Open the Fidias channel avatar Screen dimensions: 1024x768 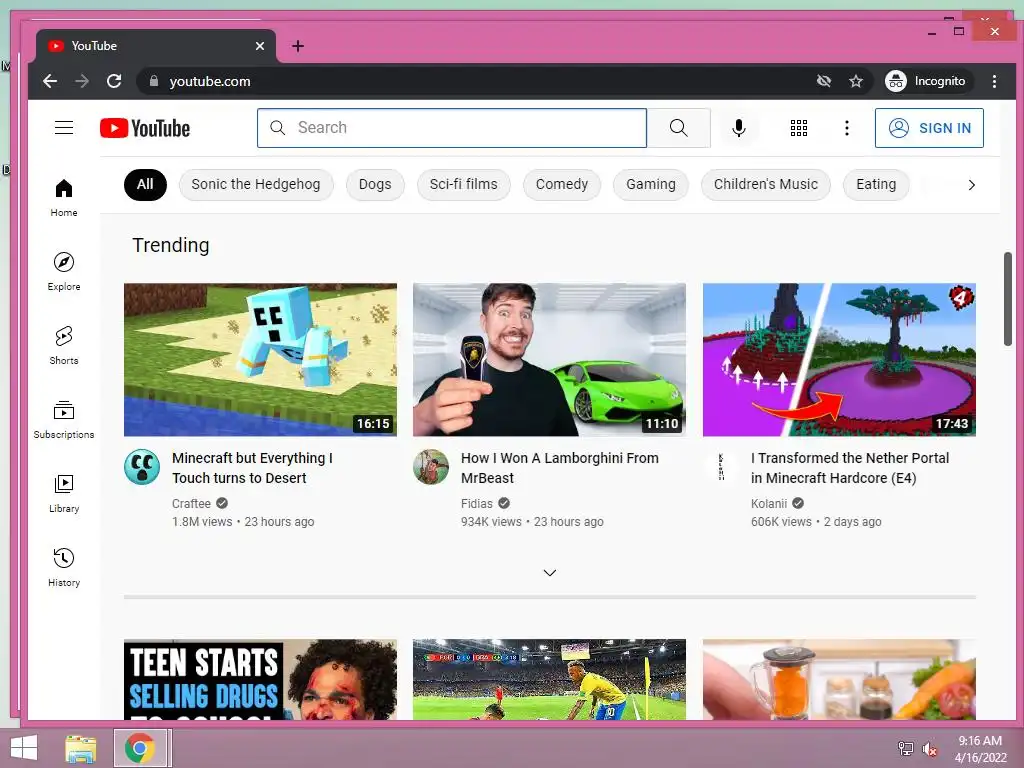pyautogui.click(x=431, y=467)
